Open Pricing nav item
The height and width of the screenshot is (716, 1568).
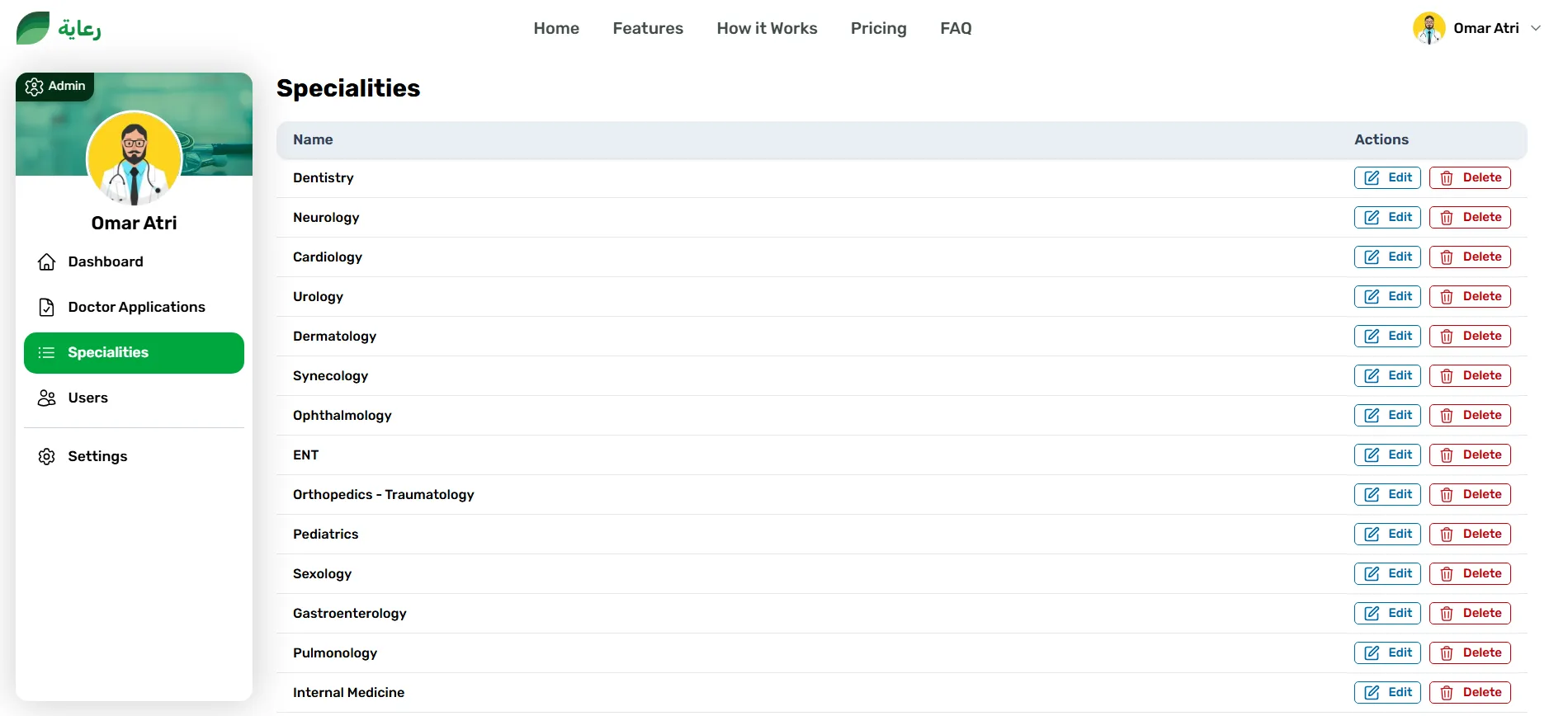878,28
